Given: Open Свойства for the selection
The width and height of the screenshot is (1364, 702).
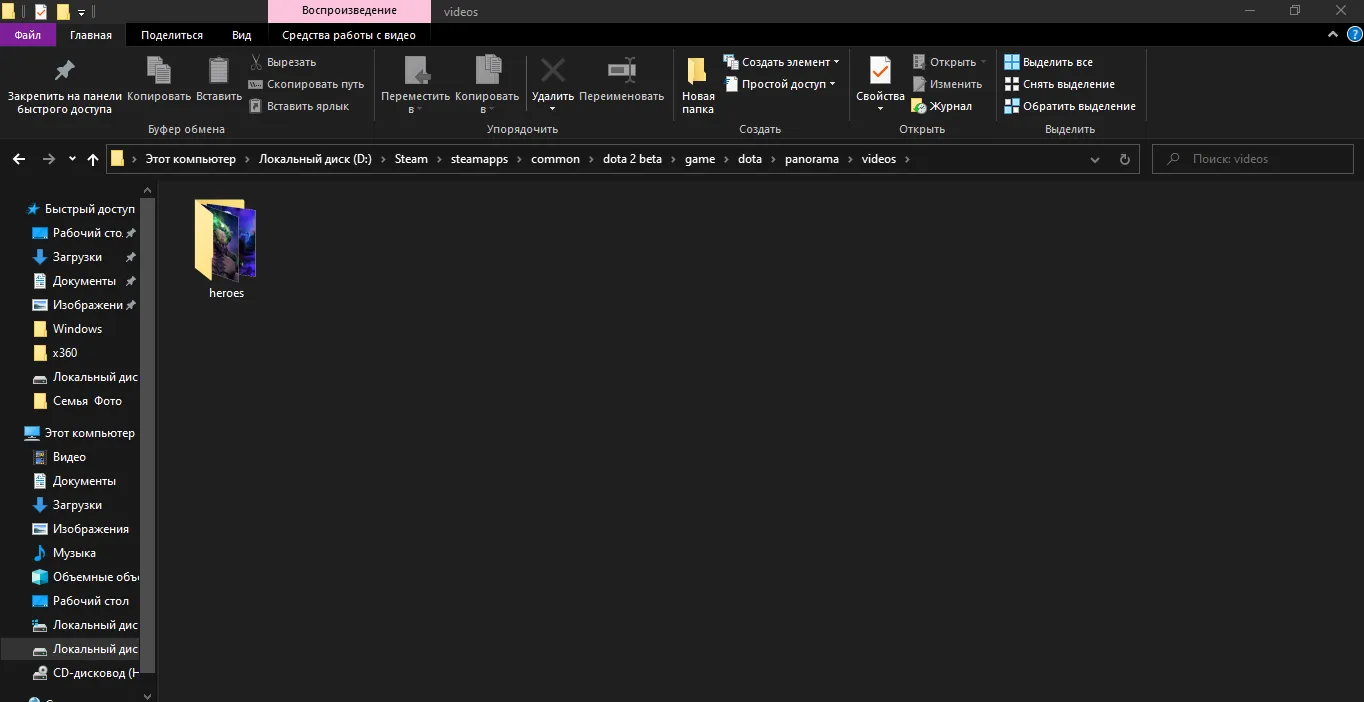Looking at the screenshot, I should click(880, 85).
